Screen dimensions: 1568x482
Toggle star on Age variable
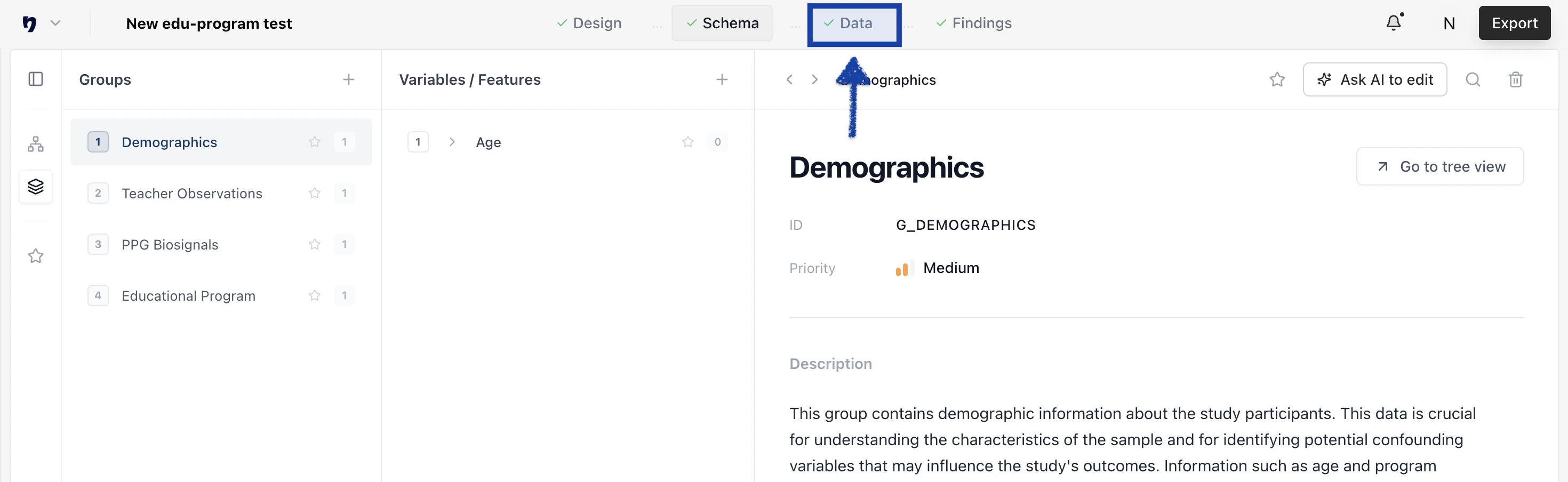687,142
